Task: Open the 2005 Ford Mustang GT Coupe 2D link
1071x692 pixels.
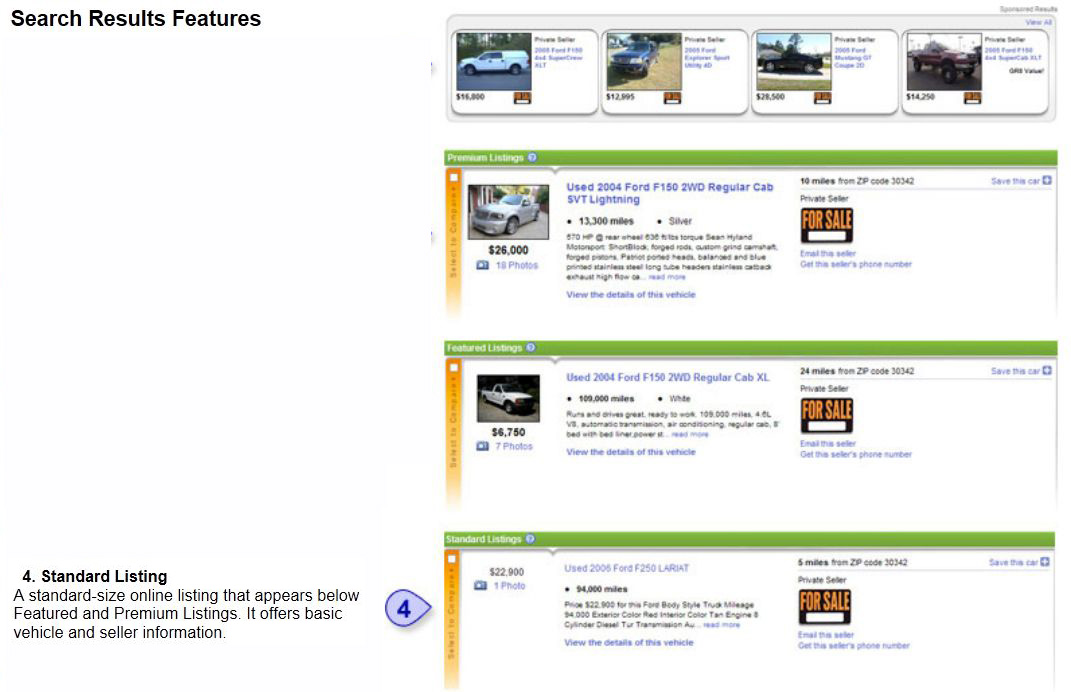Action: [x=853, y=57]
